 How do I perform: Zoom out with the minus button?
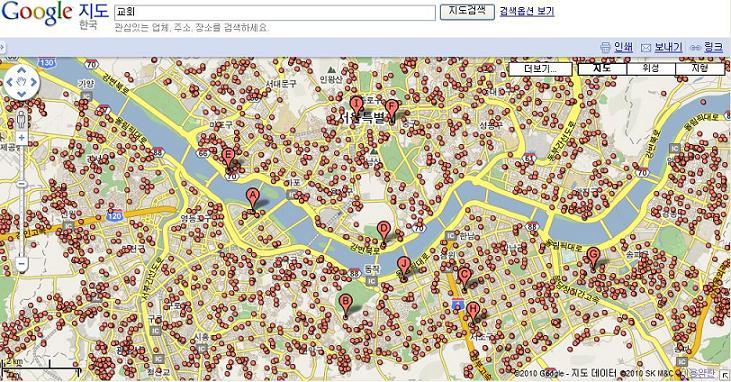pos(21,264)
